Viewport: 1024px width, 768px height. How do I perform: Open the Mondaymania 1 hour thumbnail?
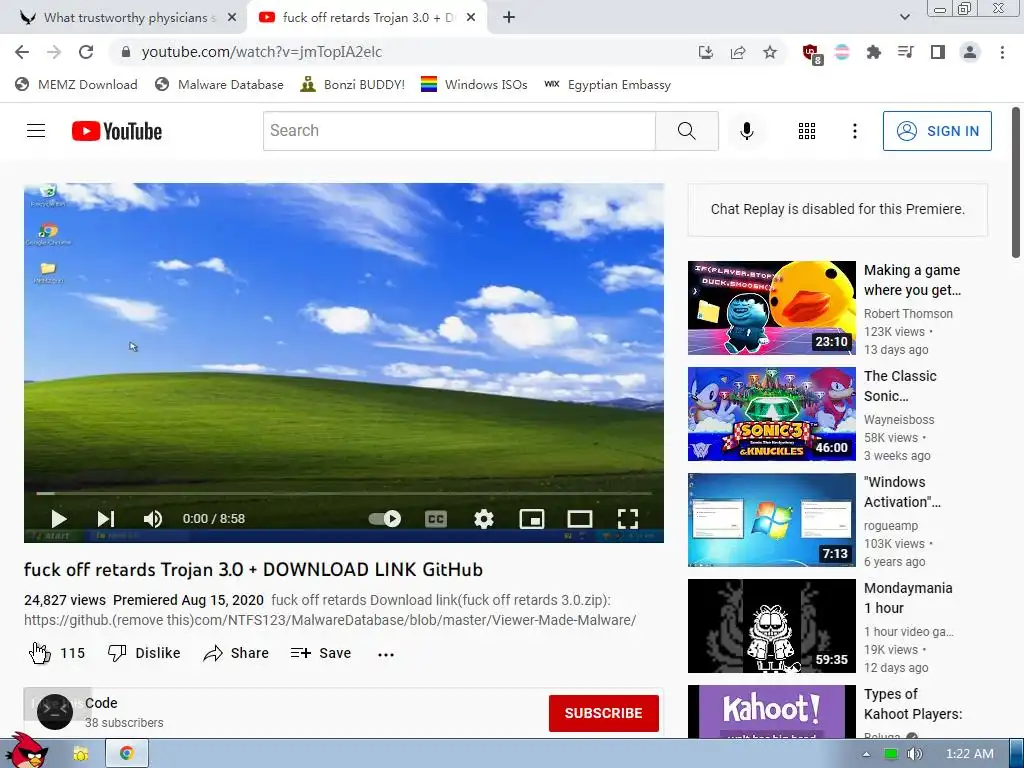point(771,626)
